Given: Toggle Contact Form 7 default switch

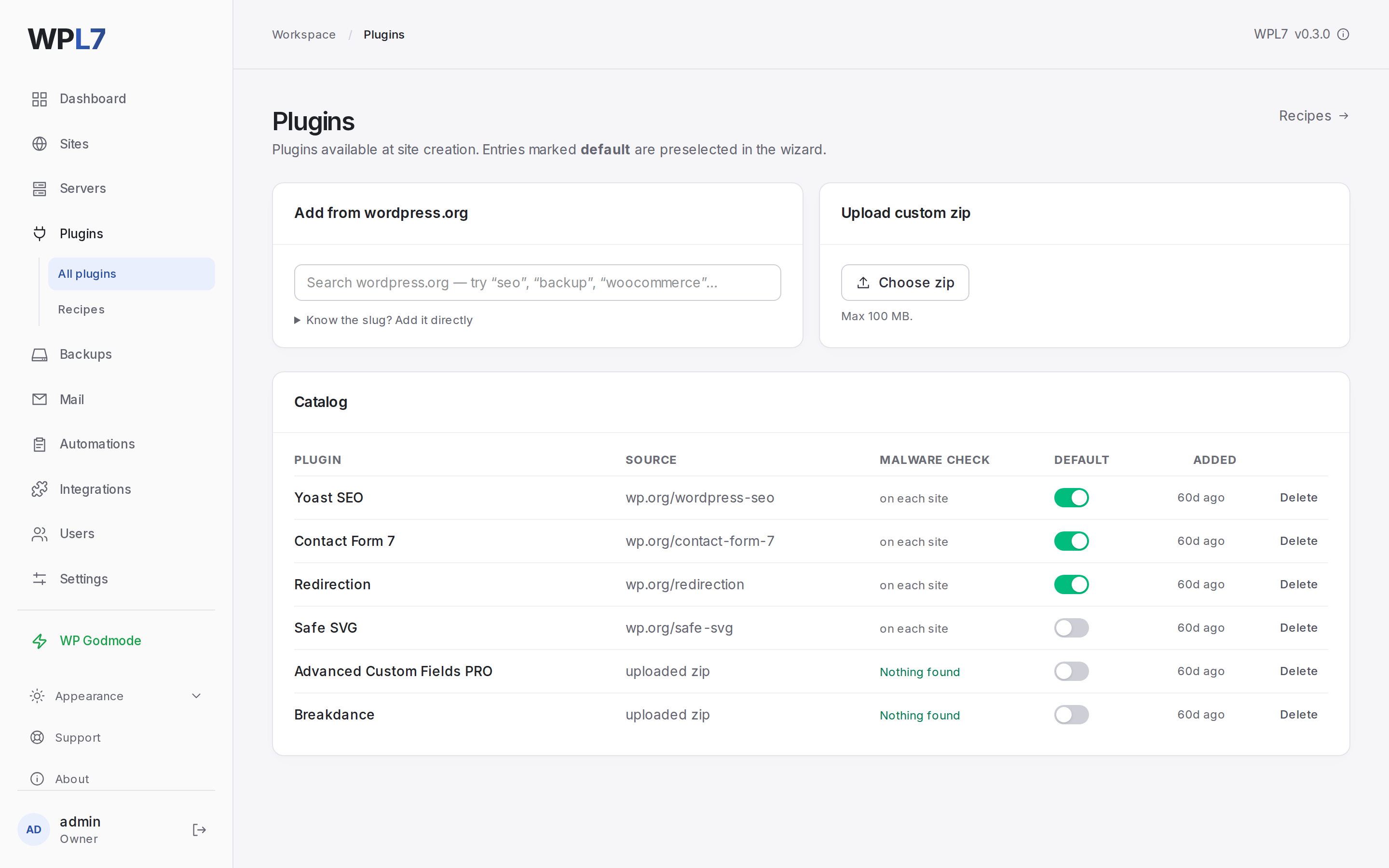Looking at the screenshot, I should [x=1071, y=541].
